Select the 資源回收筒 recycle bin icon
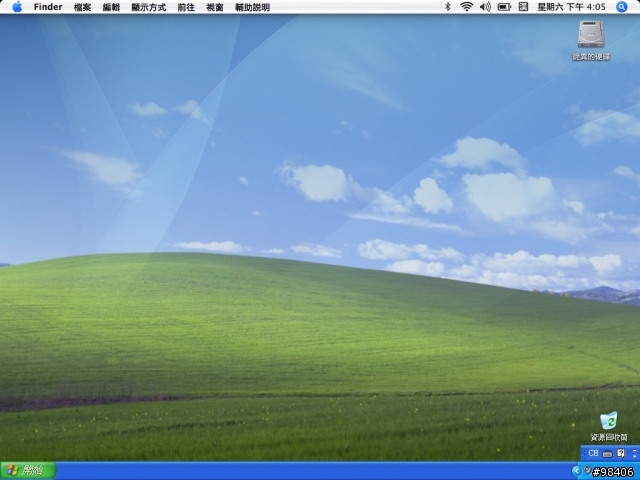The image size is (640, 480). coord(609,421)
